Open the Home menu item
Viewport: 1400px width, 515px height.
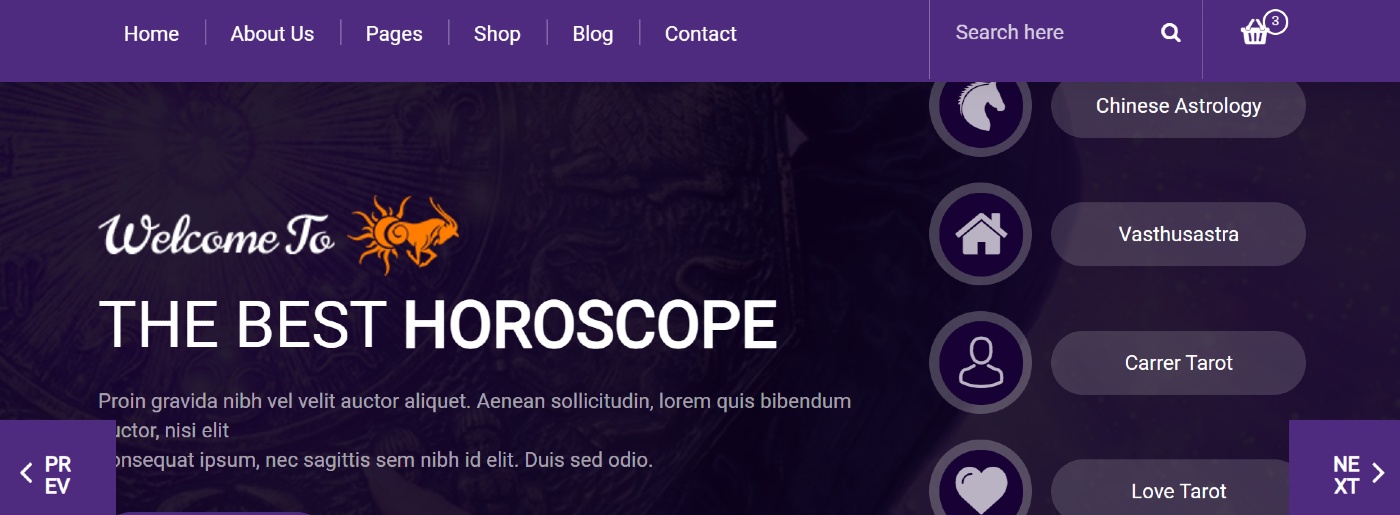[x=151, y=34]
